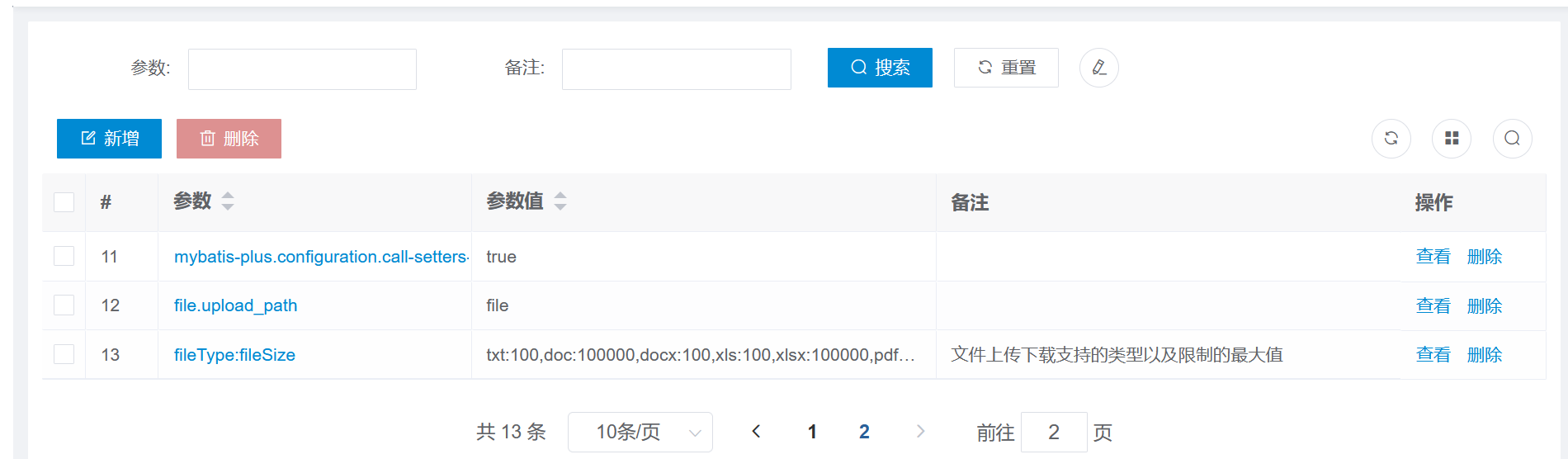Click 删除 for row 11
The image size is (1568, 459).
coord(1484,257)
